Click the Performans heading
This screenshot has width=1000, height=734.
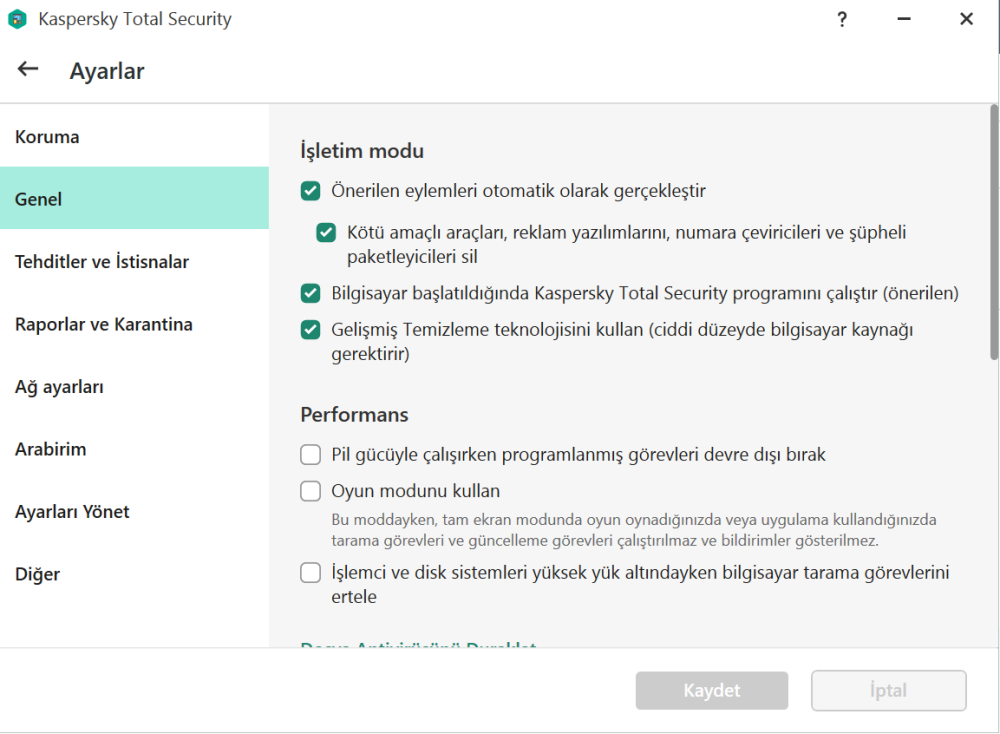(354, 415)
